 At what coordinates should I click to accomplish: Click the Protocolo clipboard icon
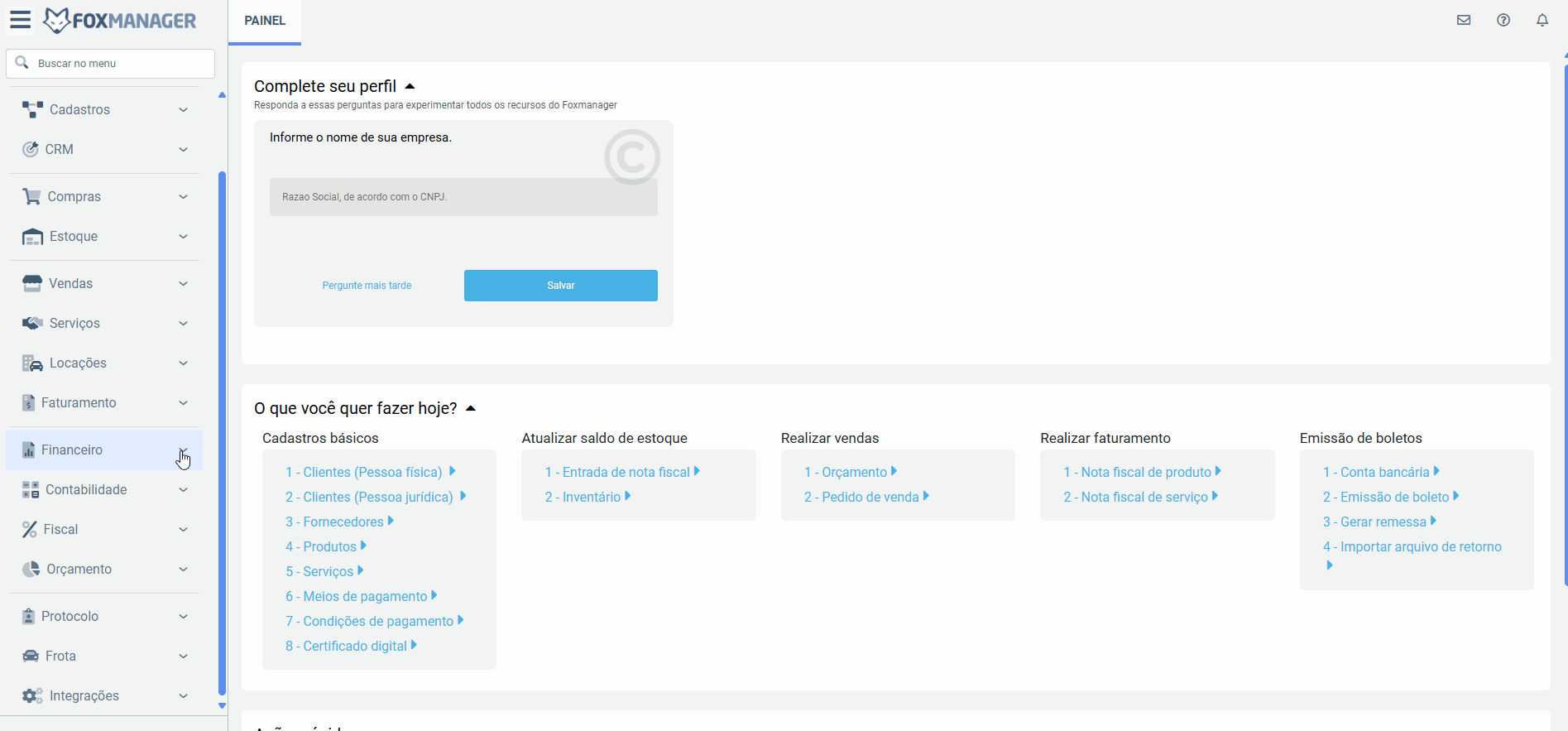click(x=28, y=616)
